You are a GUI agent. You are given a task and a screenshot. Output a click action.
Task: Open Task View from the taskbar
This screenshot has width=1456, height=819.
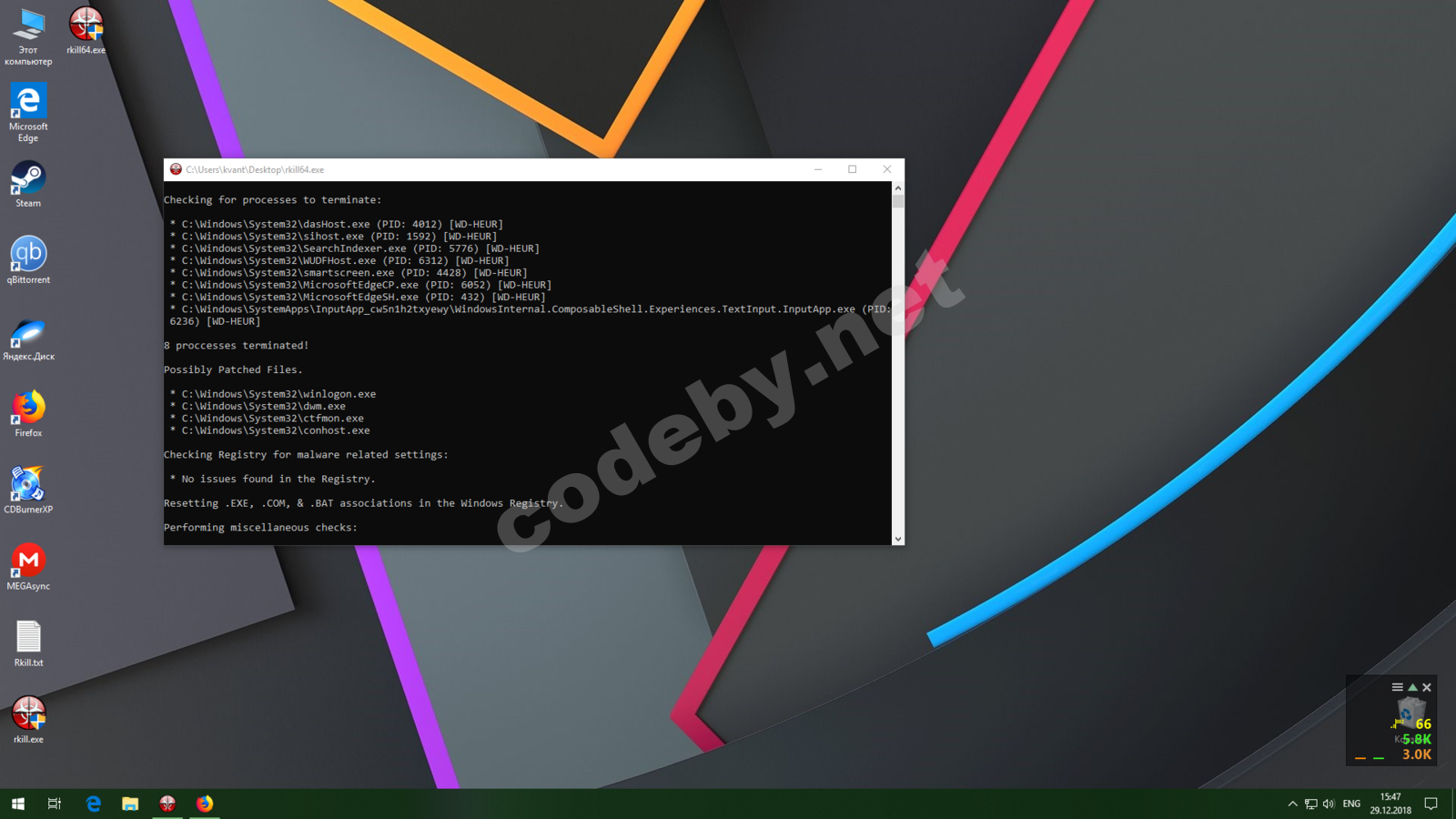(x=55, y=804)
